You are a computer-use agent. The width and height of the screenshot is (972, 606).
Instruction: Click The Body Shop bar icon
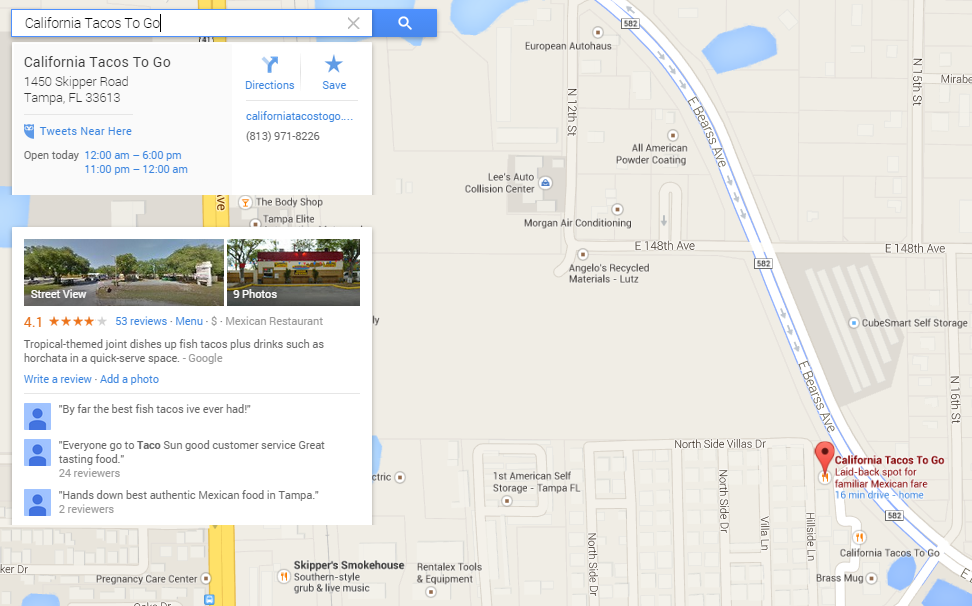pos(245,202)
